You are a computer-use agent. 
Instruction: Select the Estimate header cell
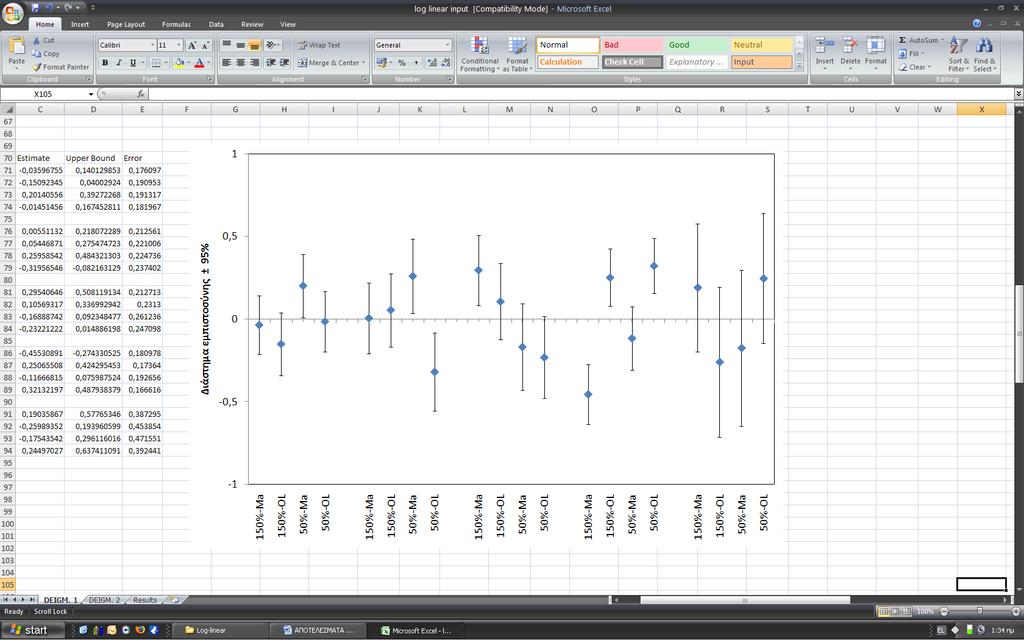coord(39,158)
